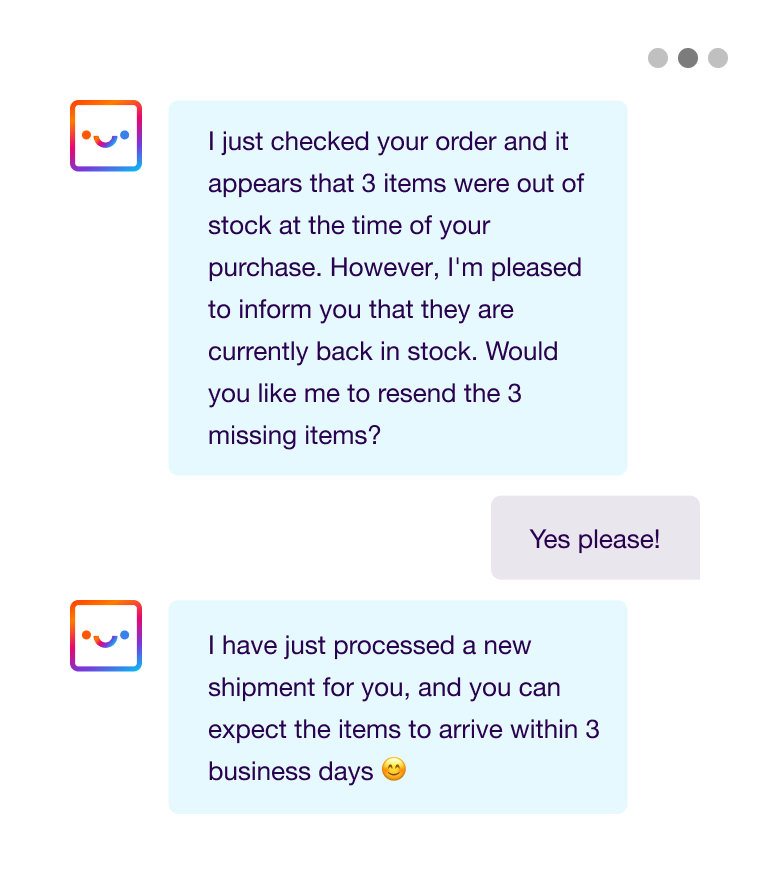Click the chatbot avatar beside the shipment message
Screen dimensions: 764x884
tap(106, 636)
